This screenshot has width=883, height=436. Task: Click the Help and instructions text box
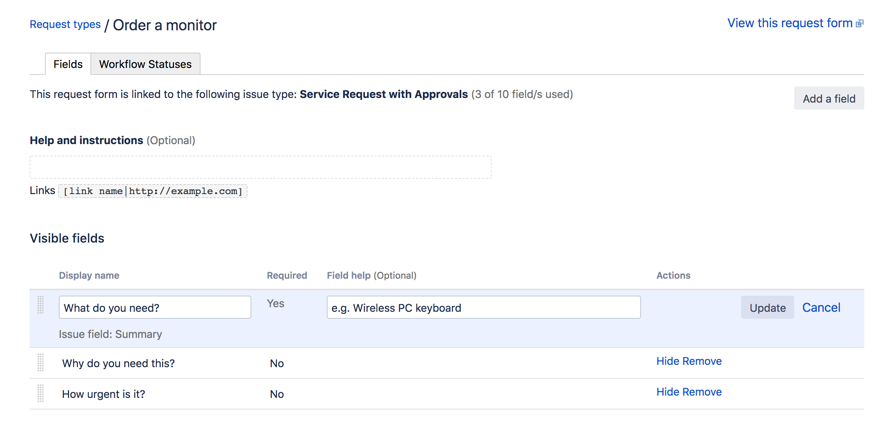click(x=260, y=167)
